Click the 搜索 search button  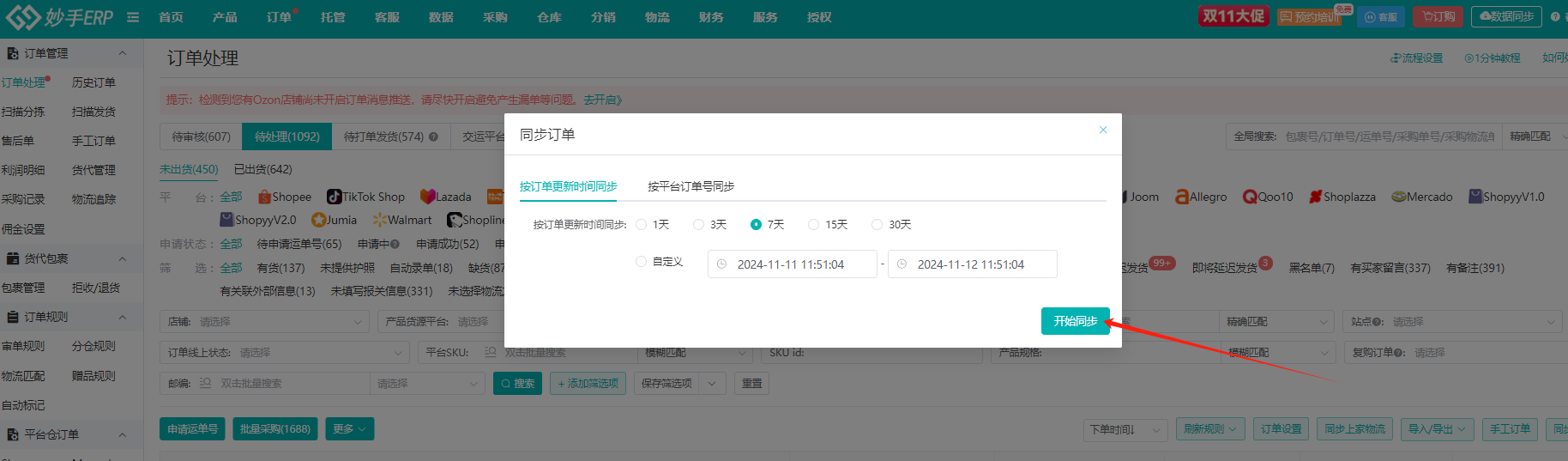517,384
